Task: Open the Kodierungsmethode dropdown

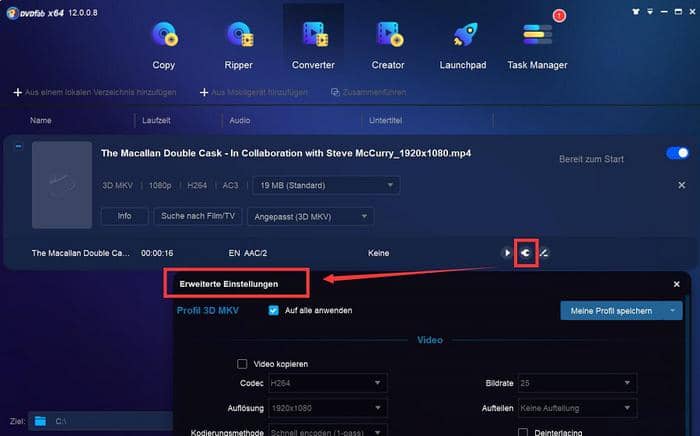Action: (327, 431)
